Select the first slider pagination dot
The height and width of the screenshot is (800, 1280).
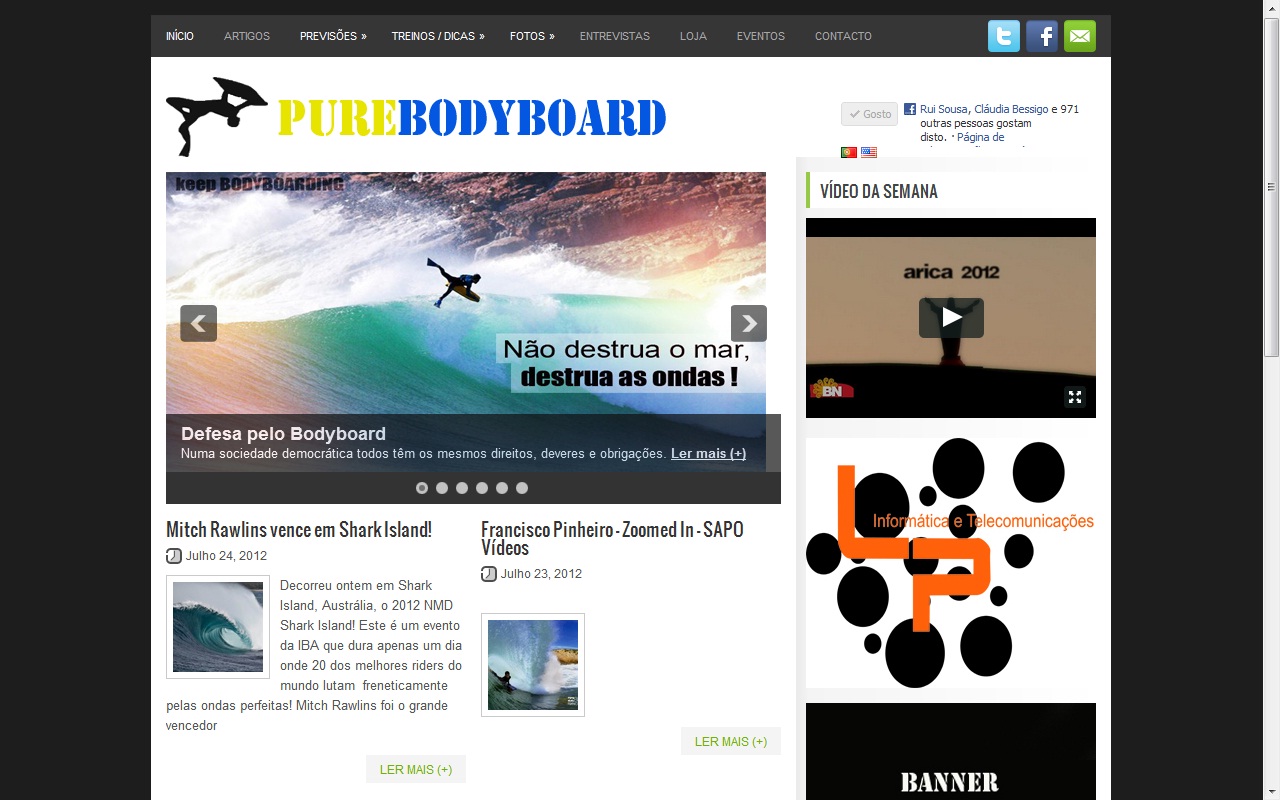pos(422,488)
